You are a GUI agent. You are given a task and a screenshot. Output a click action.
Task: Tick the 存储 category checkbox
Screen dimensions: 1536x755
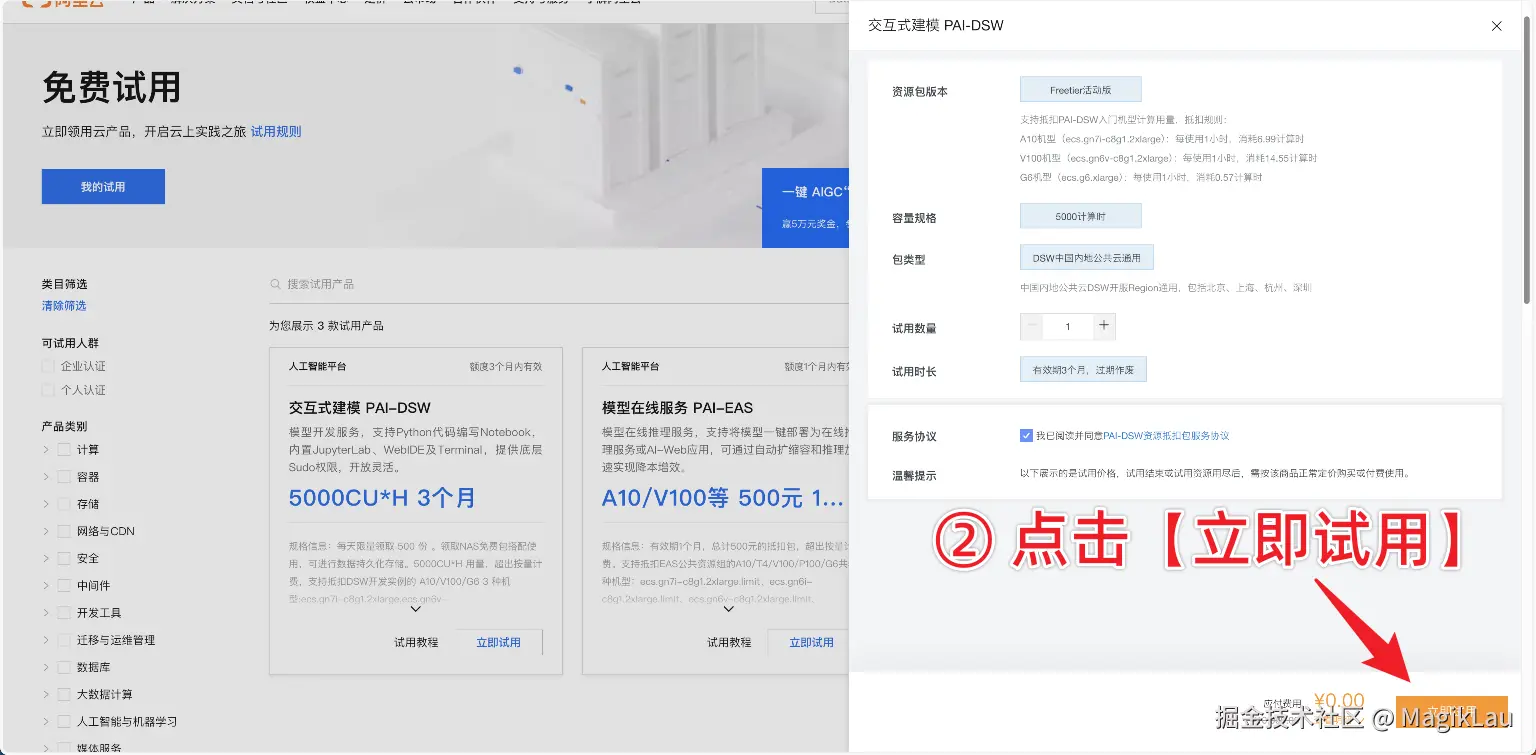[x=64, y=504]
